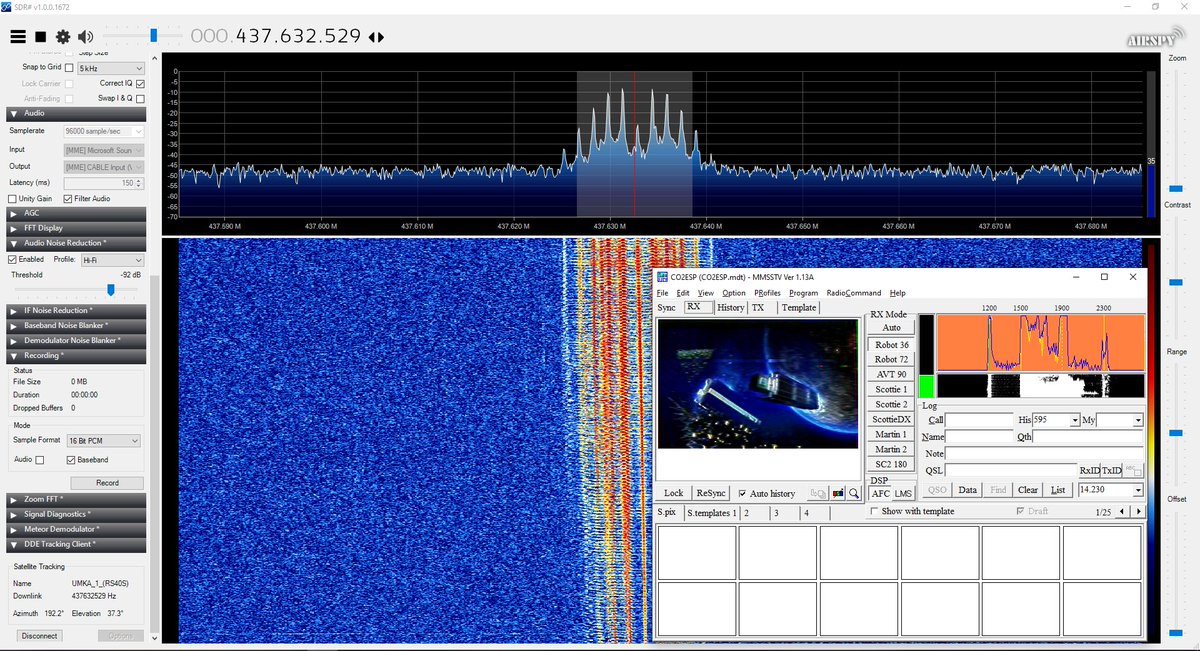Click the Stop icon in SDR# toolbar
Image resolution: width=1200 pixels, height=651 pixels.
click(40, 36)
